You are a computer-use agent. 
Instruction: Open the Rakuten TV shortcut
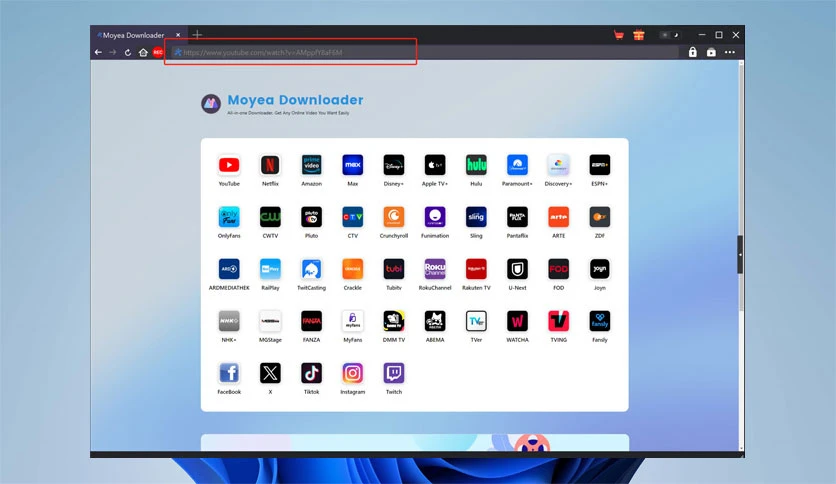(x=476, y=269)
